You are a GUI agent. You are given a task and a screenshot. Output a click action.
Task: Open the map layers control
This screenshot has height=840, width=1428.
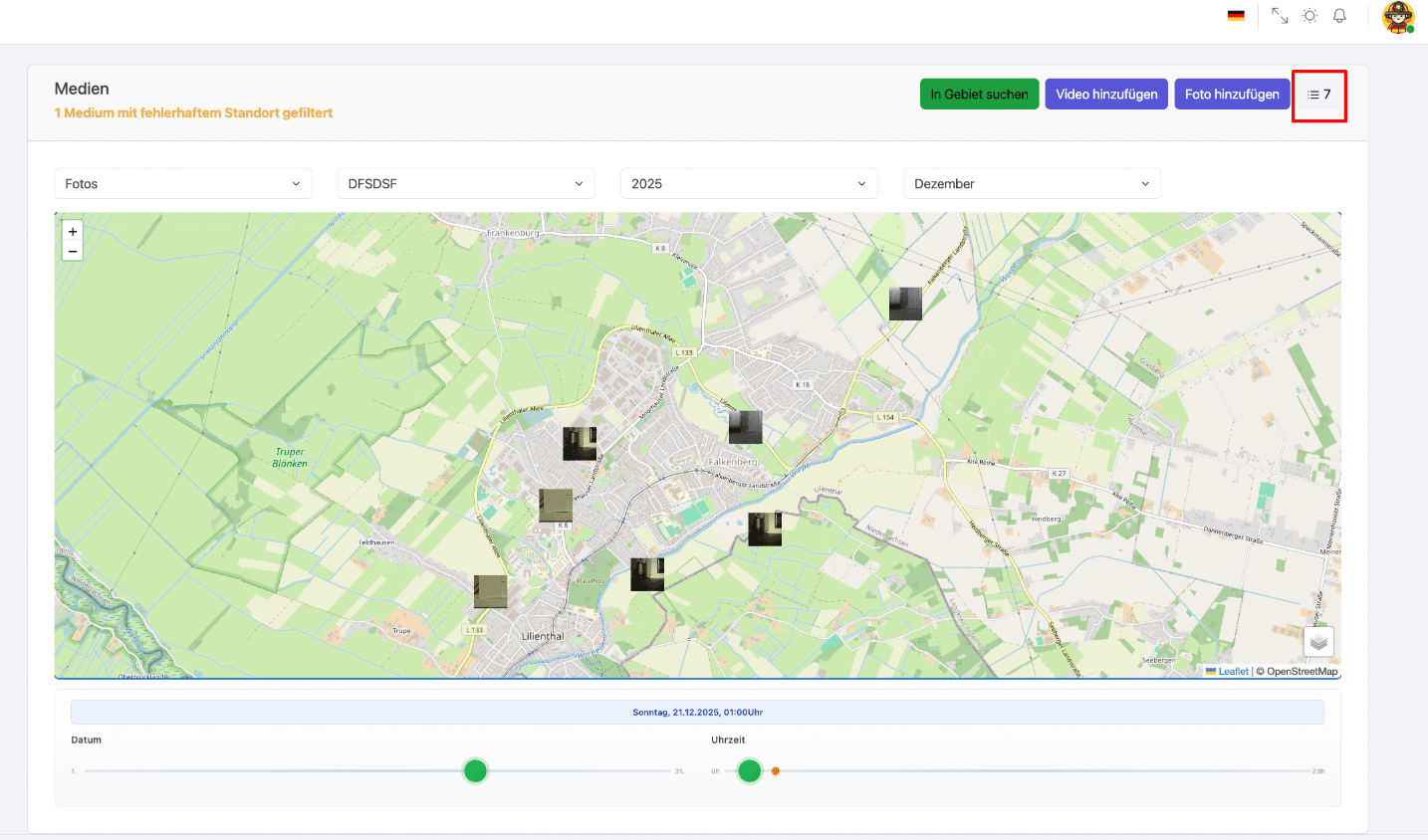click(1317, 642)
